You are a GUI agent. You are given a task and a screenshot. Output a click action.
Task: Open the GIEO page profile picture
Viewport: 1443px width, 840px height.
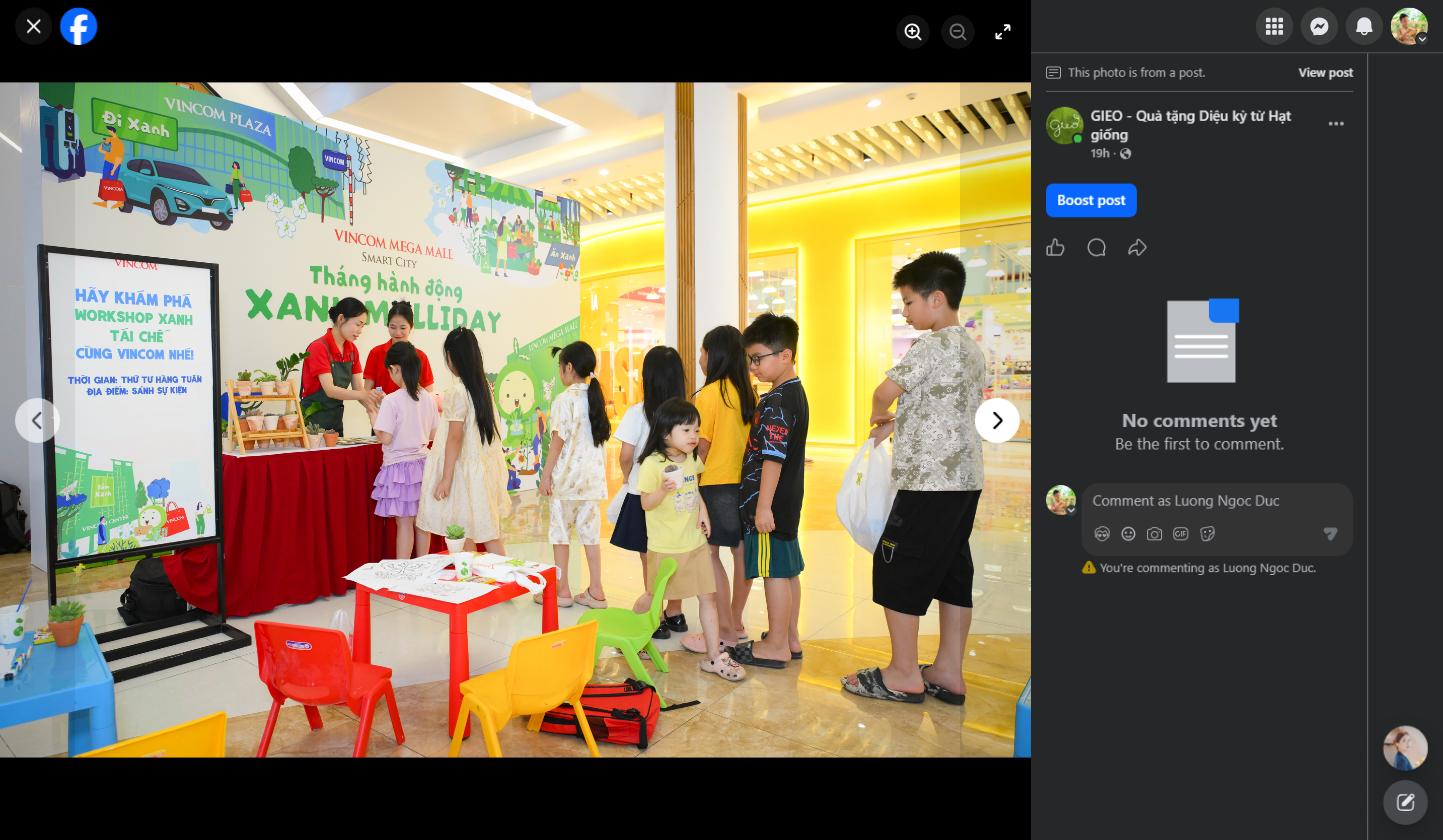[1064, 126]
